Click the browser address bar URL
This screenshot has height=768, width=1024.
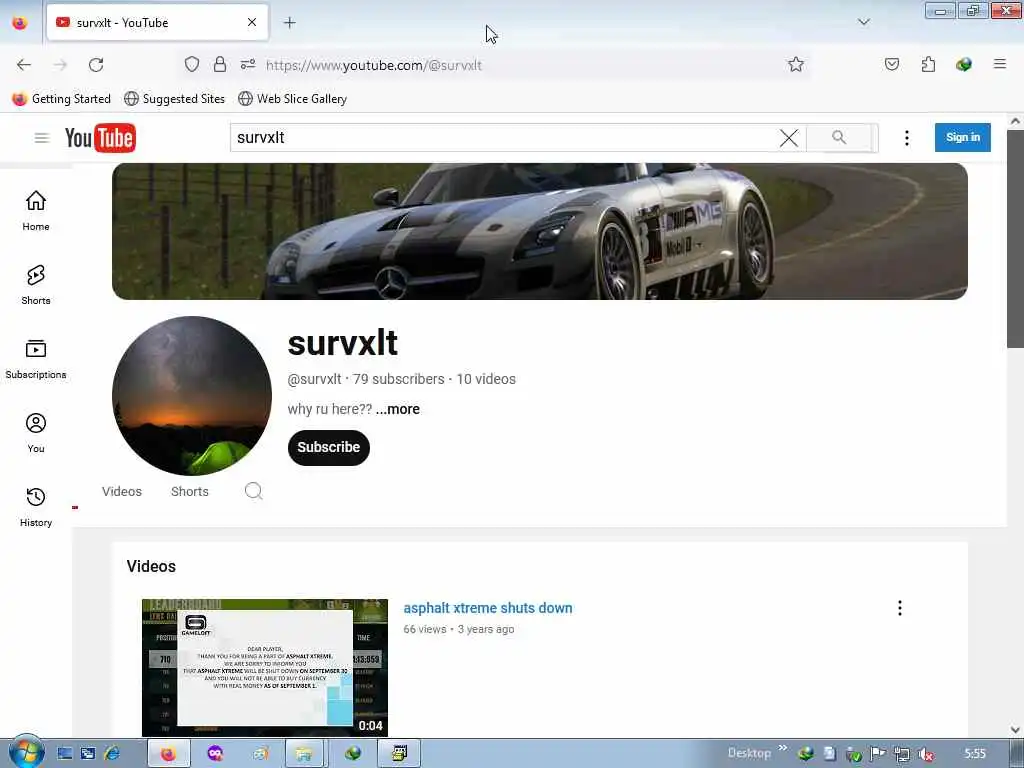click(374, 65)
